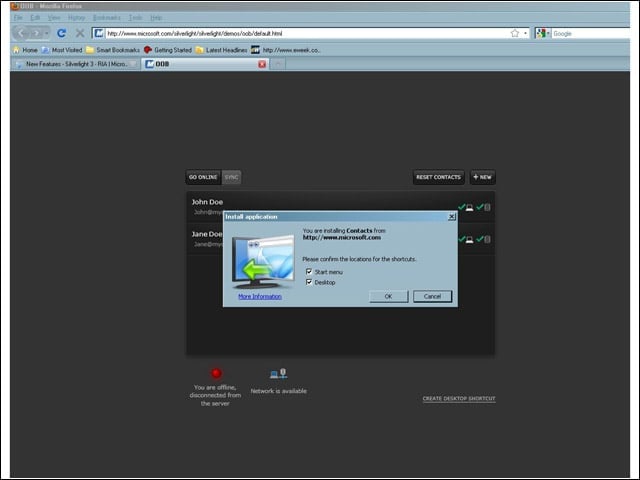Reload the page with refresh icon
640x480 pixels.
point(62,33)
